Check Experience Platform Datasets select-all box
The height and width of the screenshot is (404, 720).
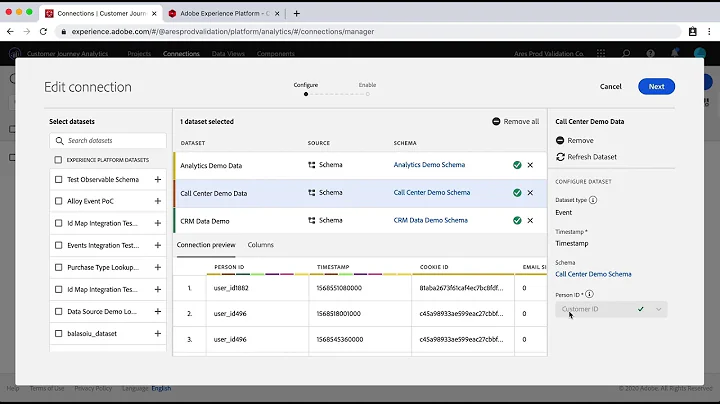pos(58,160)
